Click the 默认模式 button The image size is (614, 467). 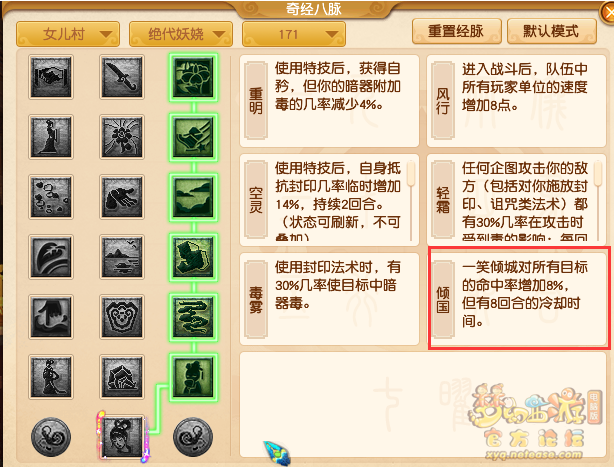tap(551, 31)
